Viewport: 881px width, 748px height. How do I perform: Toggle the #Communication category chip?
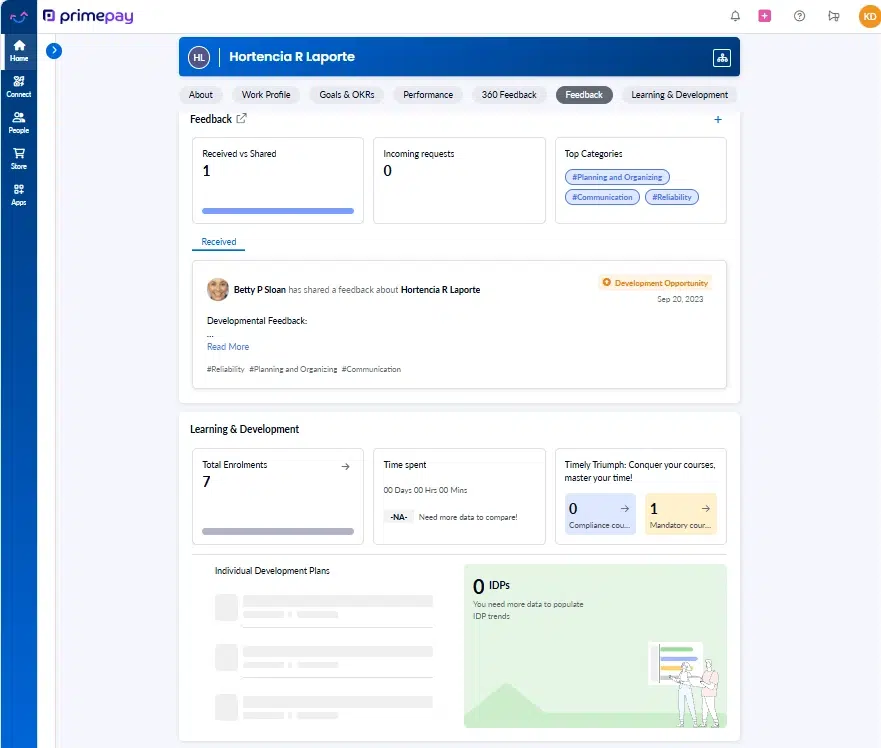pyautogui.click(x=601, y=197)
